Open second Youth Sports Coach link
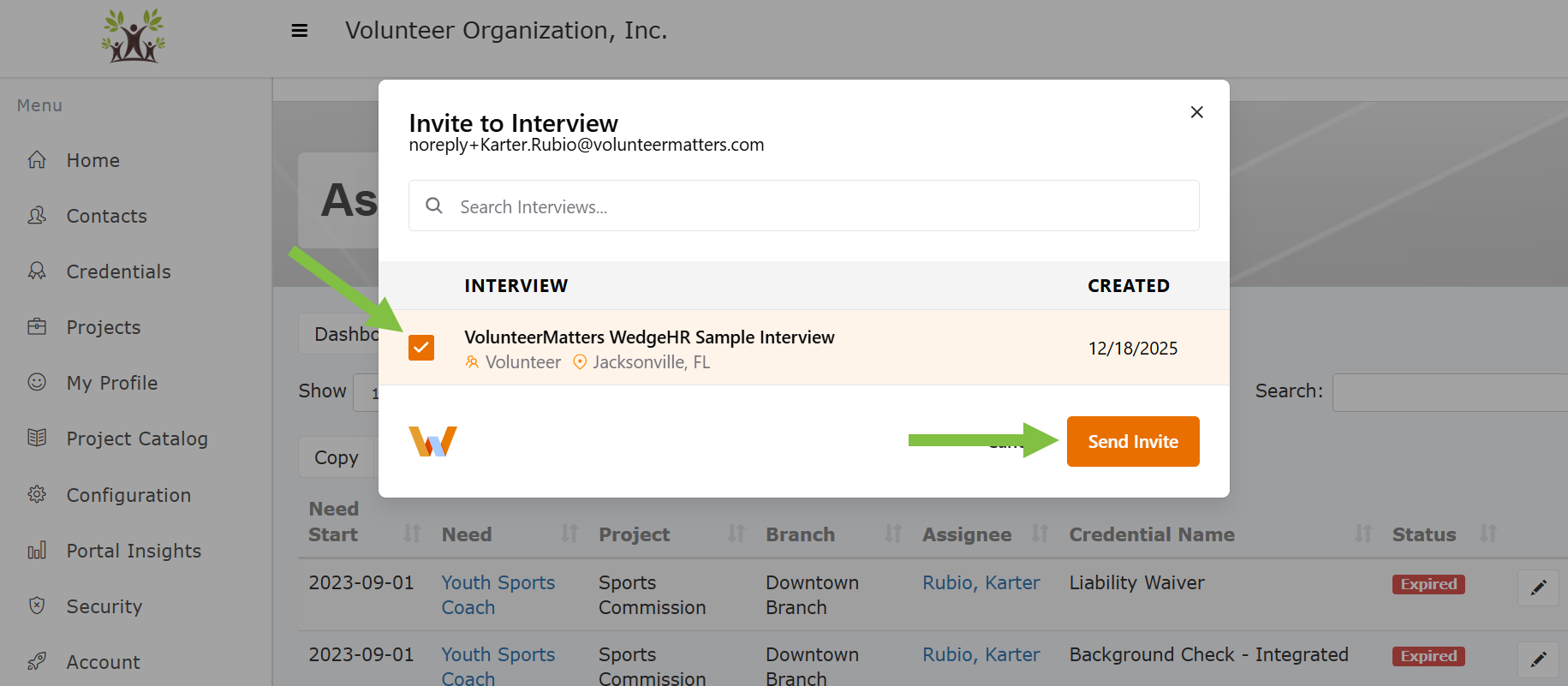Screen dimensions: 1568x686 [498, 666]
